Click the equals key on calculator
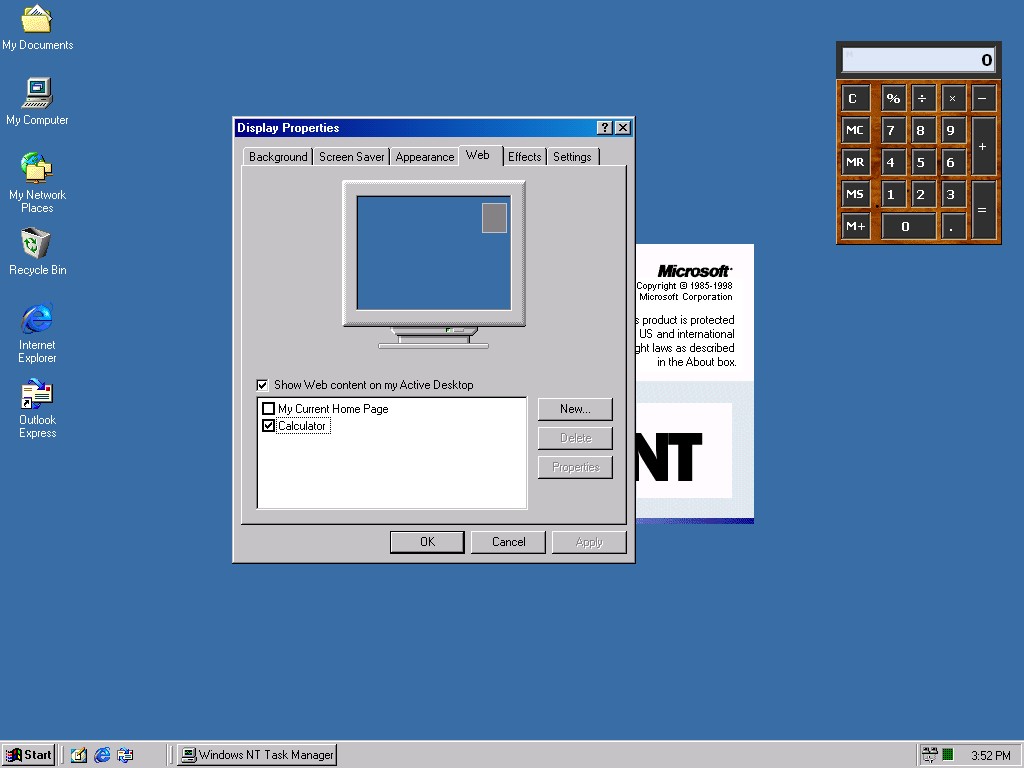Viewport: 1024px width, 768px height. 983,210
